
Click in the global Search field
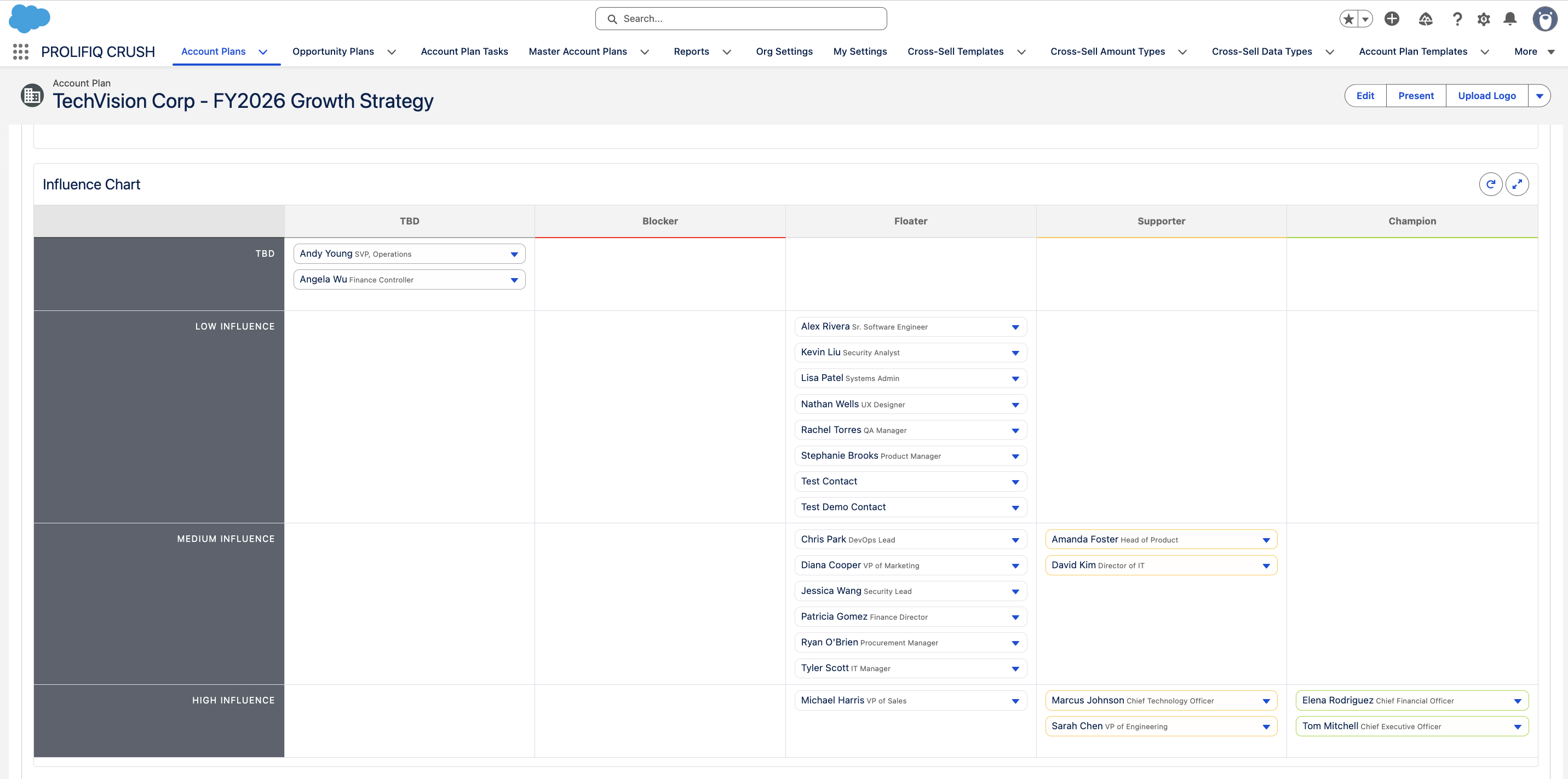pos(741,19)
